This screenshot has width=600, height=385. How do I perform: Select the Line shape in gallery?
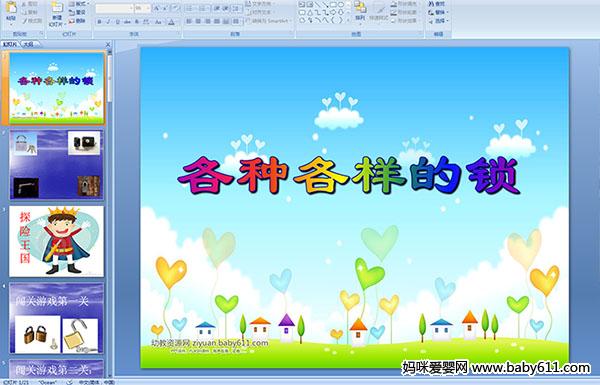click(317, 5)
